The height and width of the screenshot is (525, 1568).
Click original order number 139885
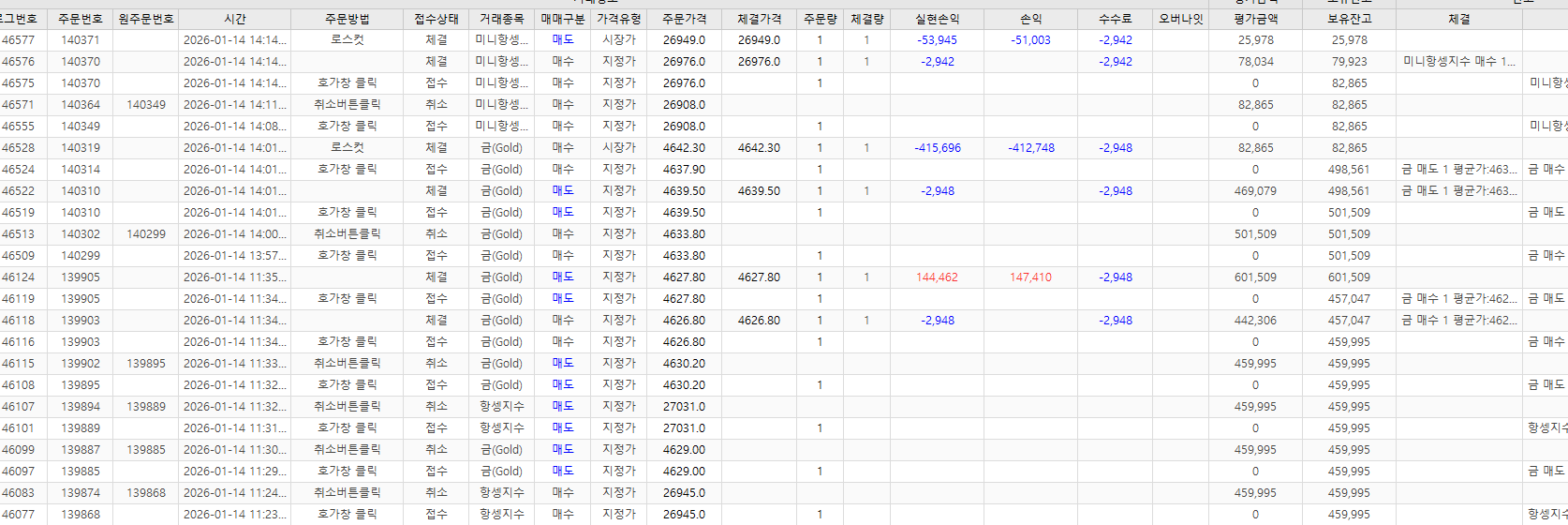click(146, 450)
